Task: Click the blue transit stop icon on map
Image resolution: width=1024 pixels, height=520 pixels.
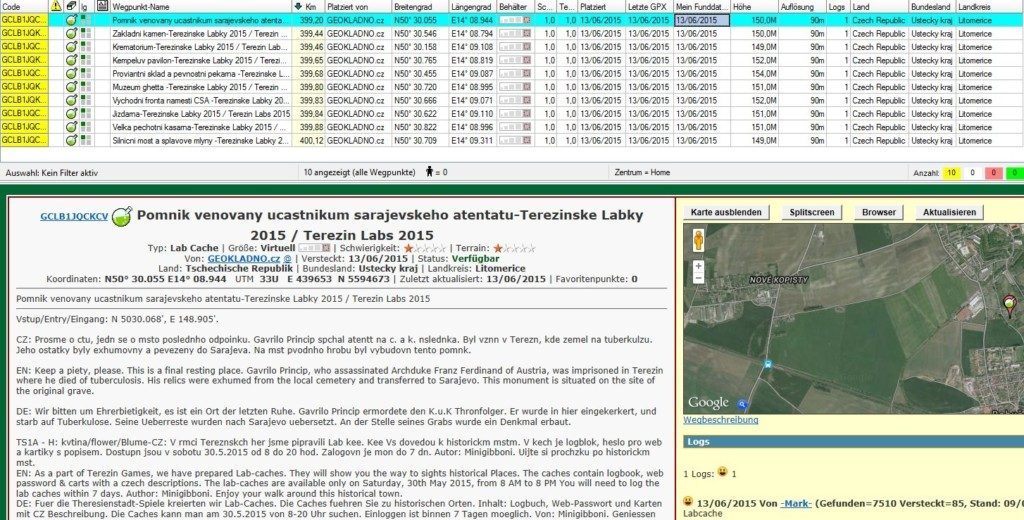Action: point(769,364)
